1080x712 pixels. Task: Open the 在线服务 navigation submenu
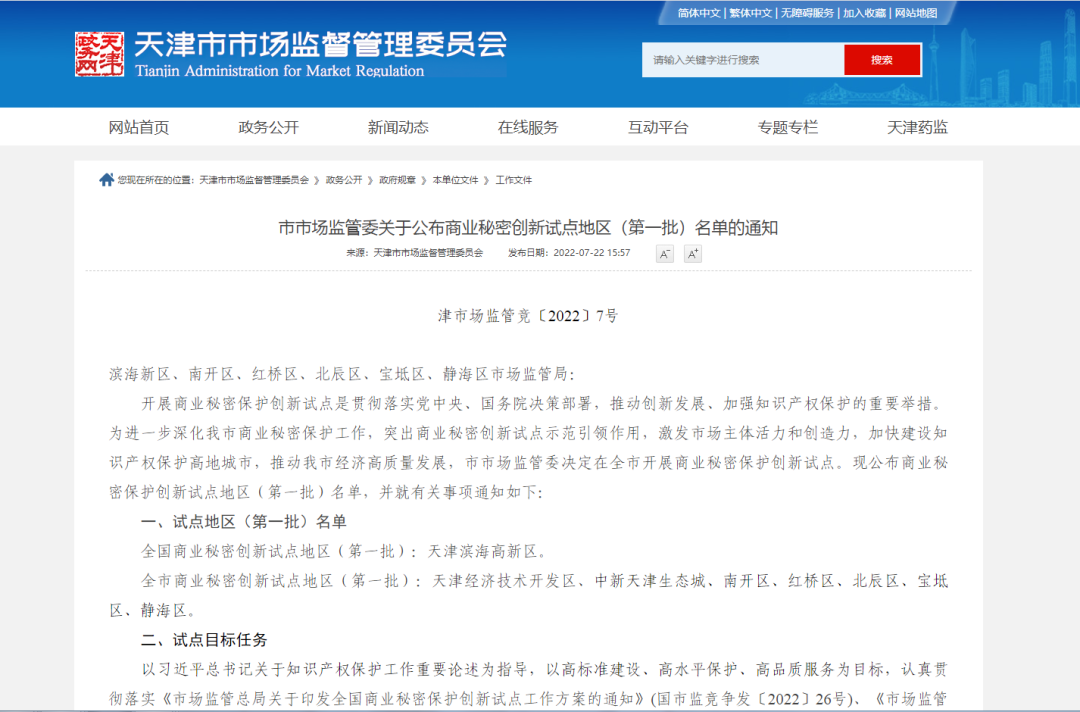528,126
